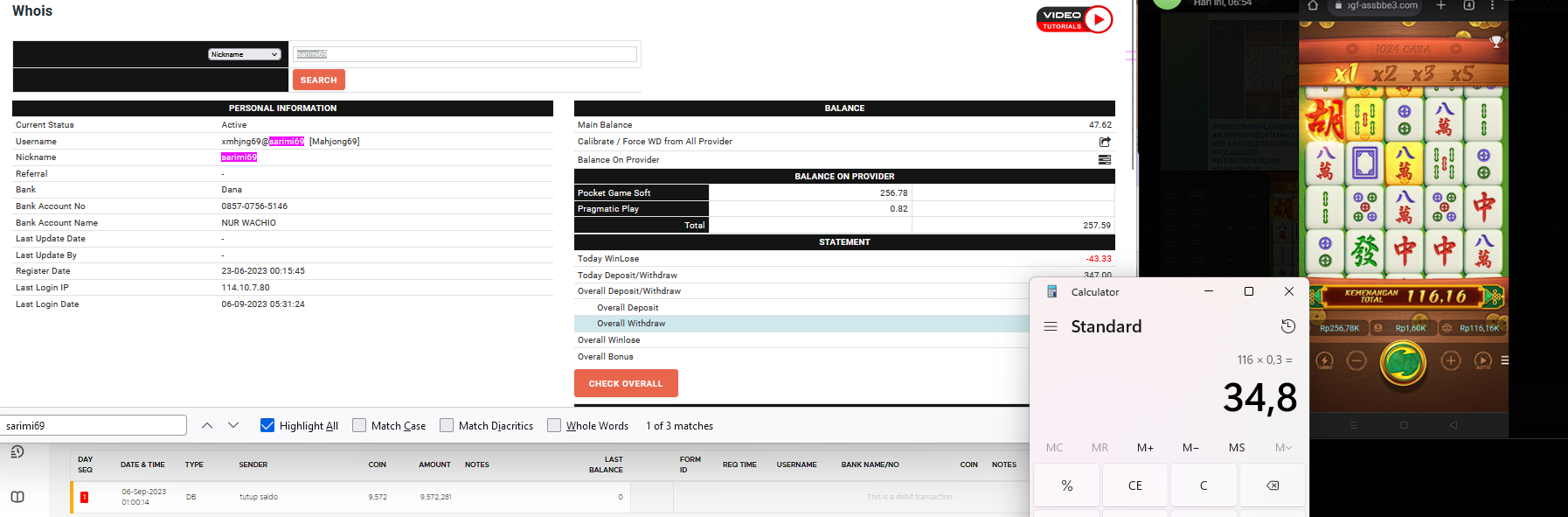The width and height of the screenshot is (1568, 517).
Task: Enable Match Case checkbox
Action: [x=359, y=425]
